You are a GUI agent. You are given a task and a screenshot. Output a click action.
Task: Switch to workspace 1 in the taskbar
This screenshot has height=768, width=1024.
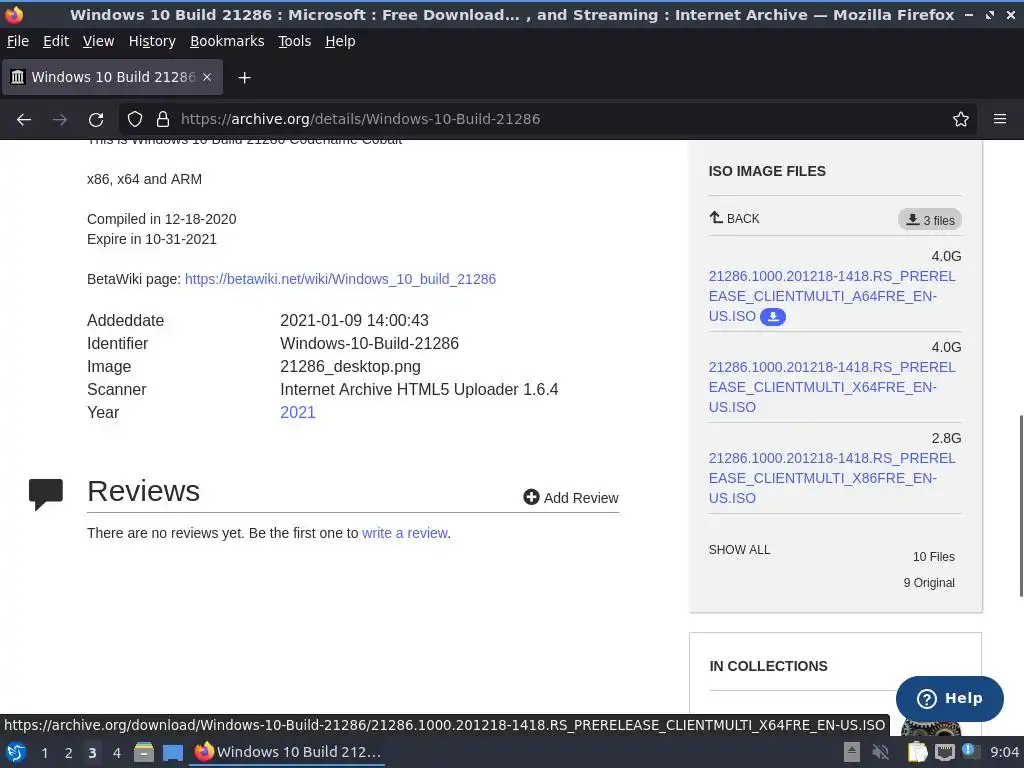click(x=44, y=753)
